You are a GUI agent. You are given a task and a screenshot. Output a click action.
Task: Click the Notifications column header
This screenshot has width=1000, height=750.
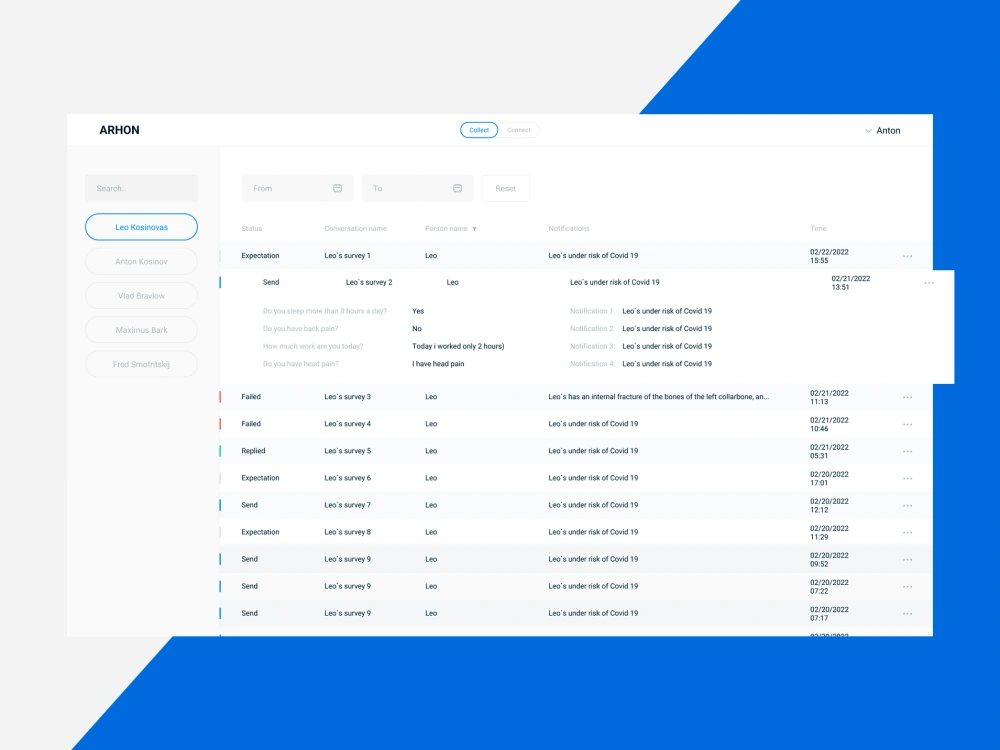tap(569, 228)
